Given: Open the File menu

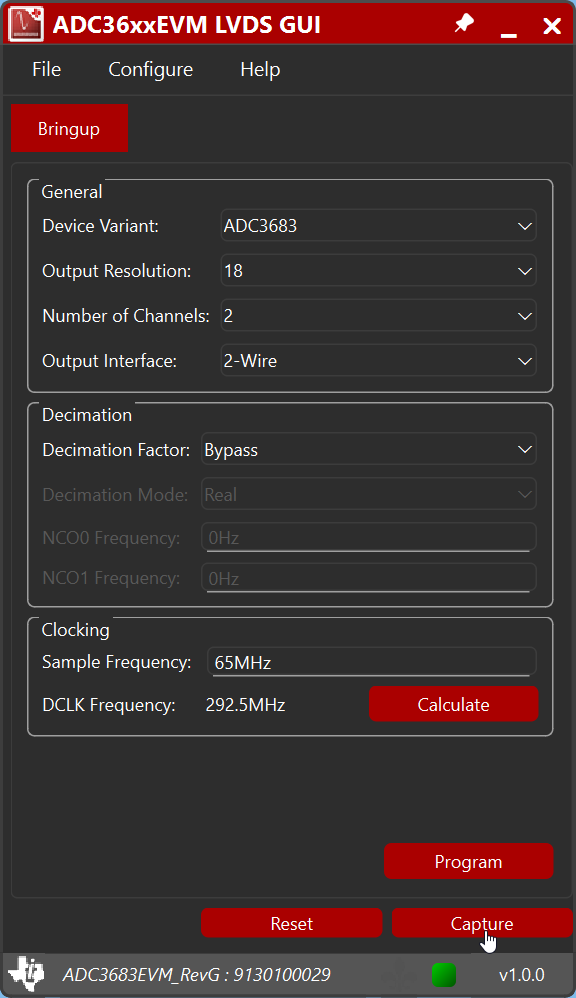Looking at the screenshot, I should point(46,69).
